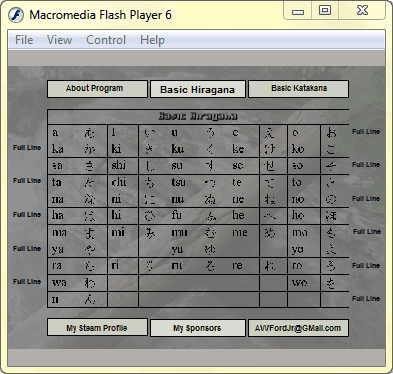Click Full Line beside the 'na' row

pyautogui.click(x=366, y=199)
